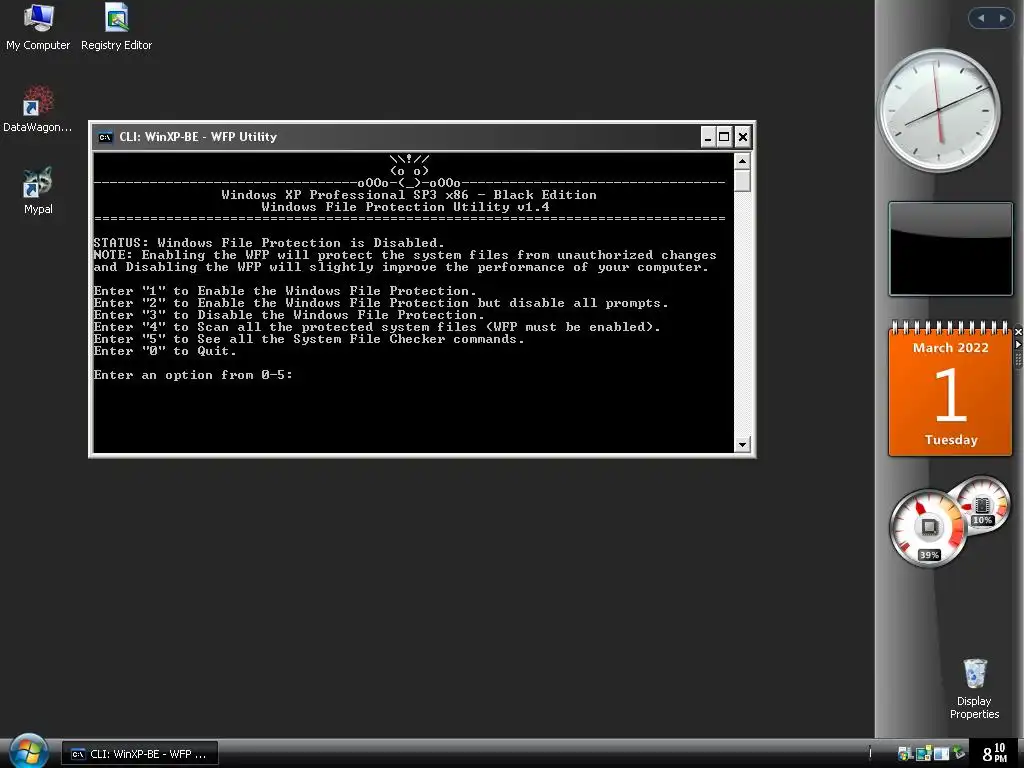1024x768 pixels.
Task: Click "Tuesday" on the calendar gadget
Action: click(x=951, y=440)
